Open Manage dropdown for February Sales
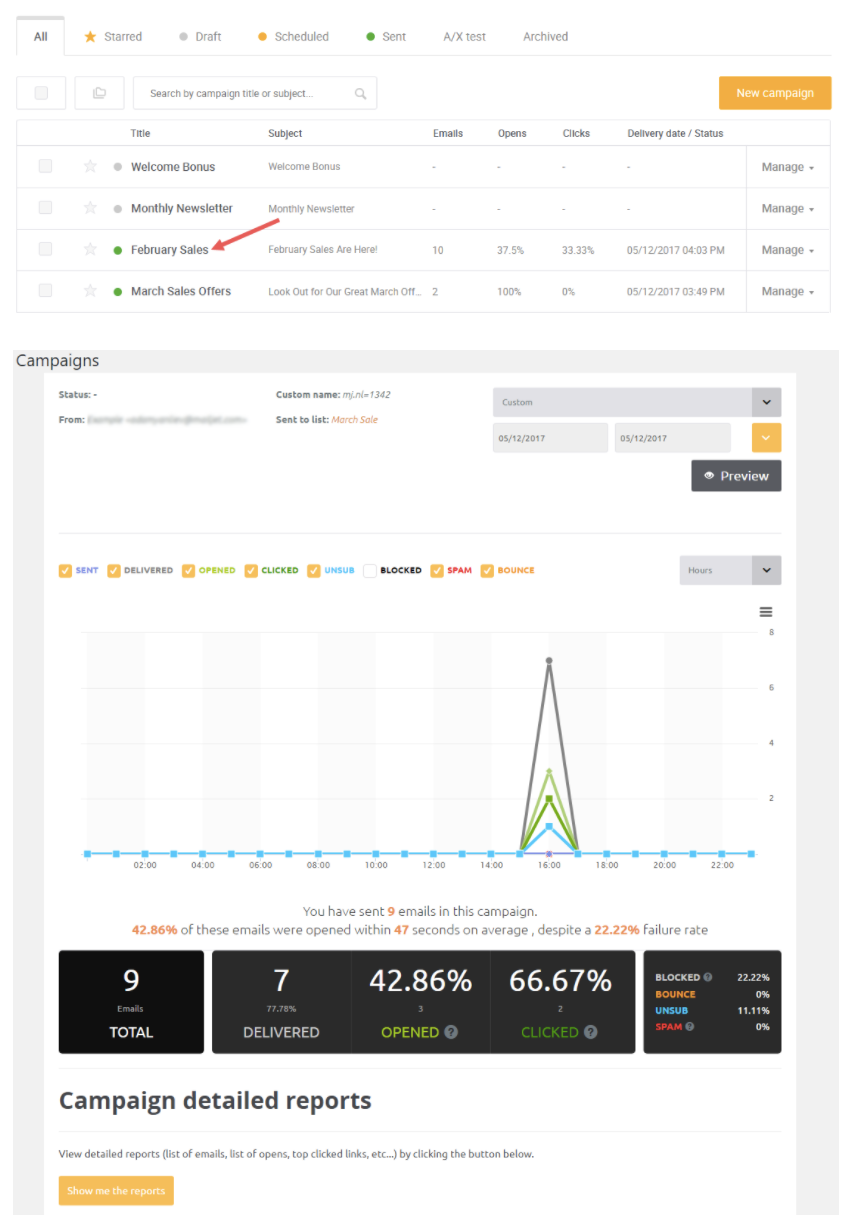850x1216 pixels. [x=788, y=250]
